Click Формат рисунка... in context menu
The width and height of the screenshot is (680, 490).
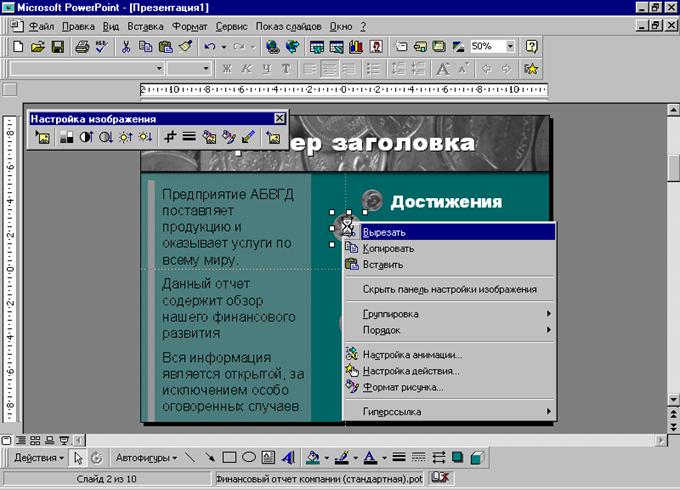(x=402, y=387)
